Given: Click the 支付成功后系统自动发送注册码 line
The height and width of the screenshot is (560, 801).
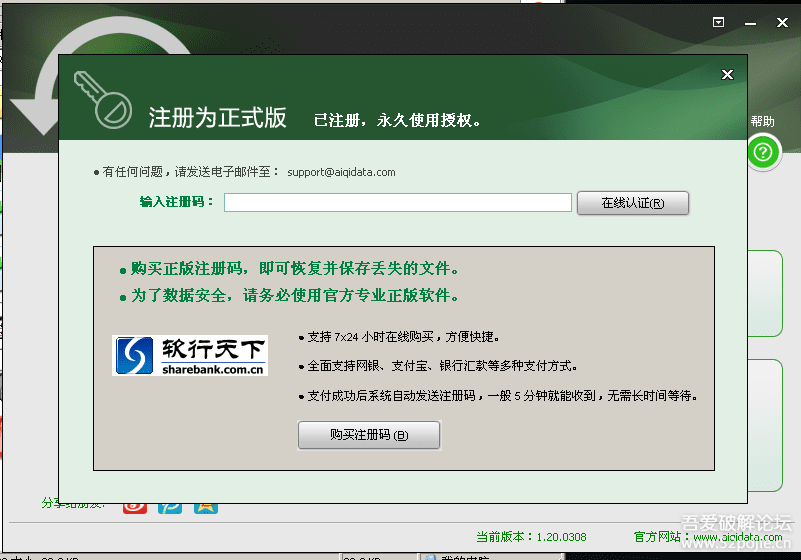Looking at the screenshot, I should 498,395.
